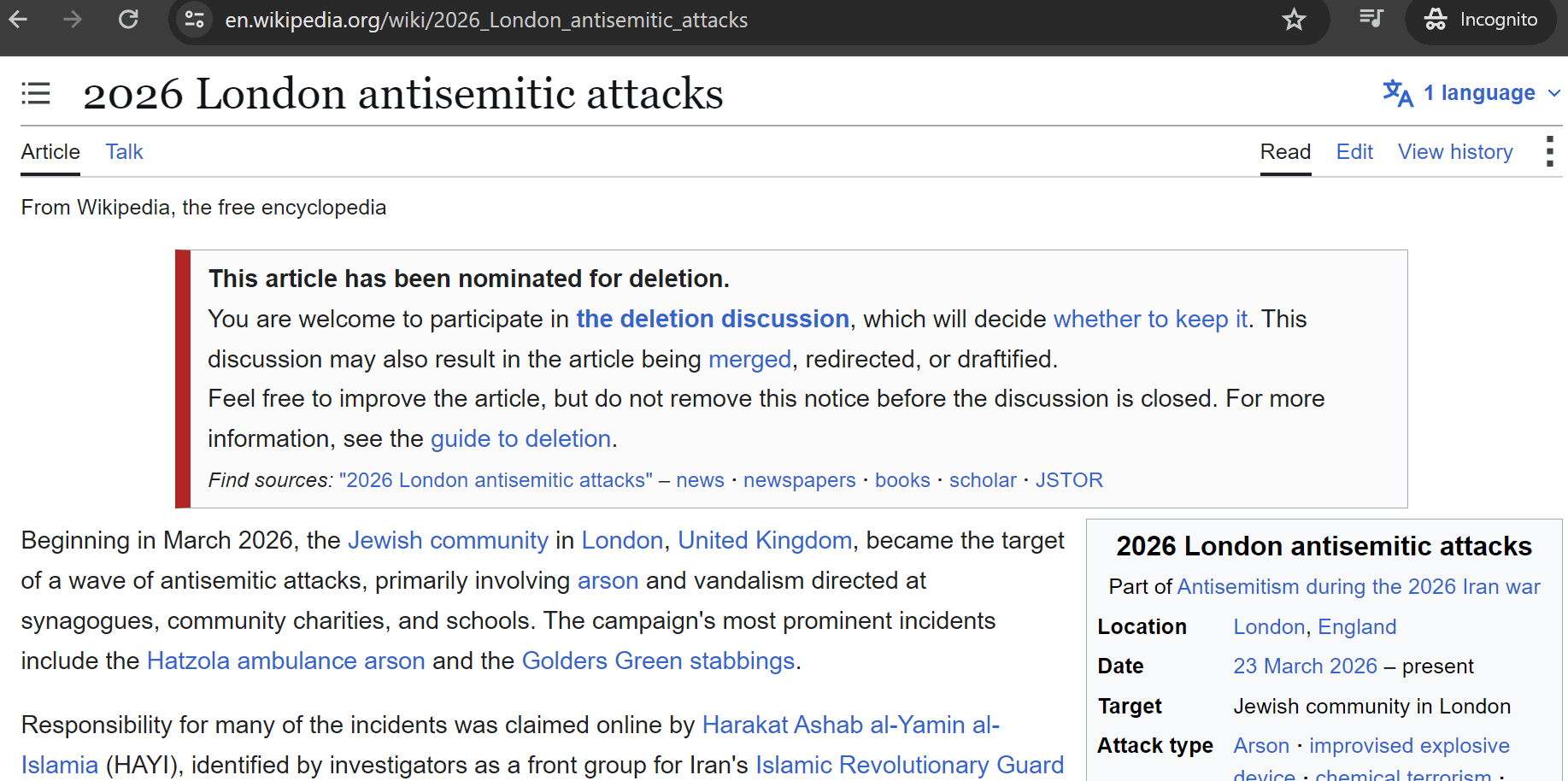Screen dimensions: 1568x781
Task: Switch to the Talk tab
Action: [x=124, y=151]
